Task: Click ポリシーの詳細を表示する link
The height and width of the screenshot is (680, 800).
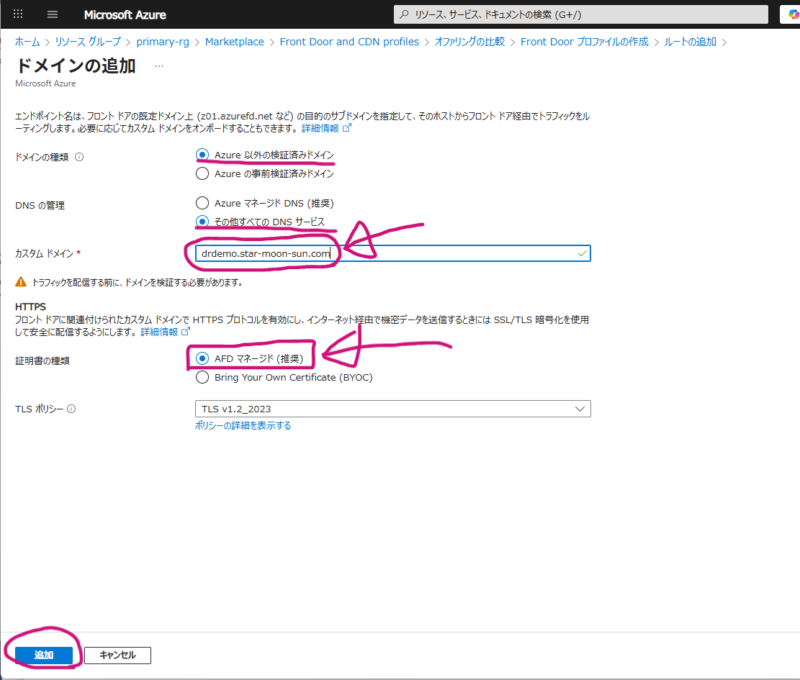Action: [x=243, y=425]
